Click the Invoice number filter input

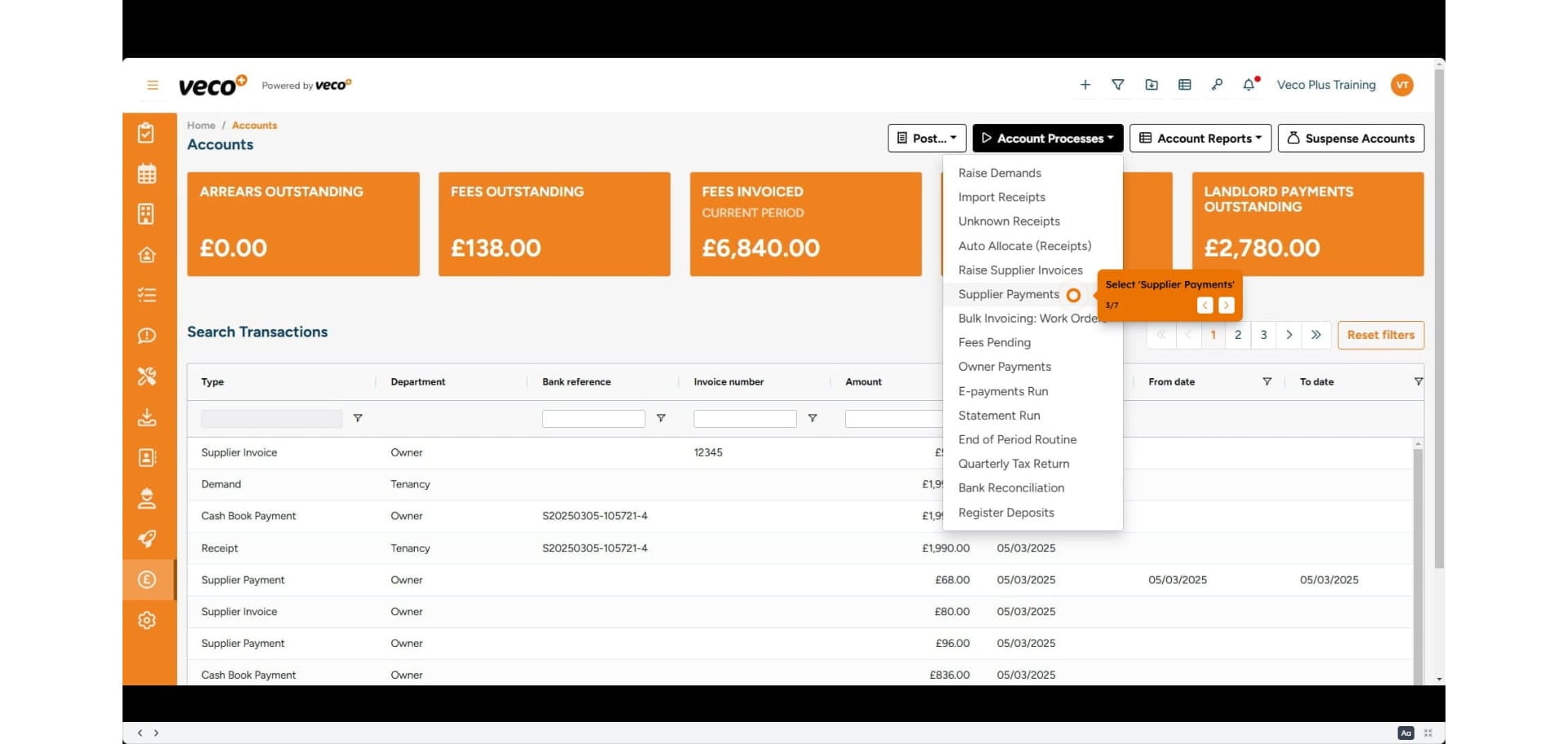pyautogui.click(x=745, y=418)
